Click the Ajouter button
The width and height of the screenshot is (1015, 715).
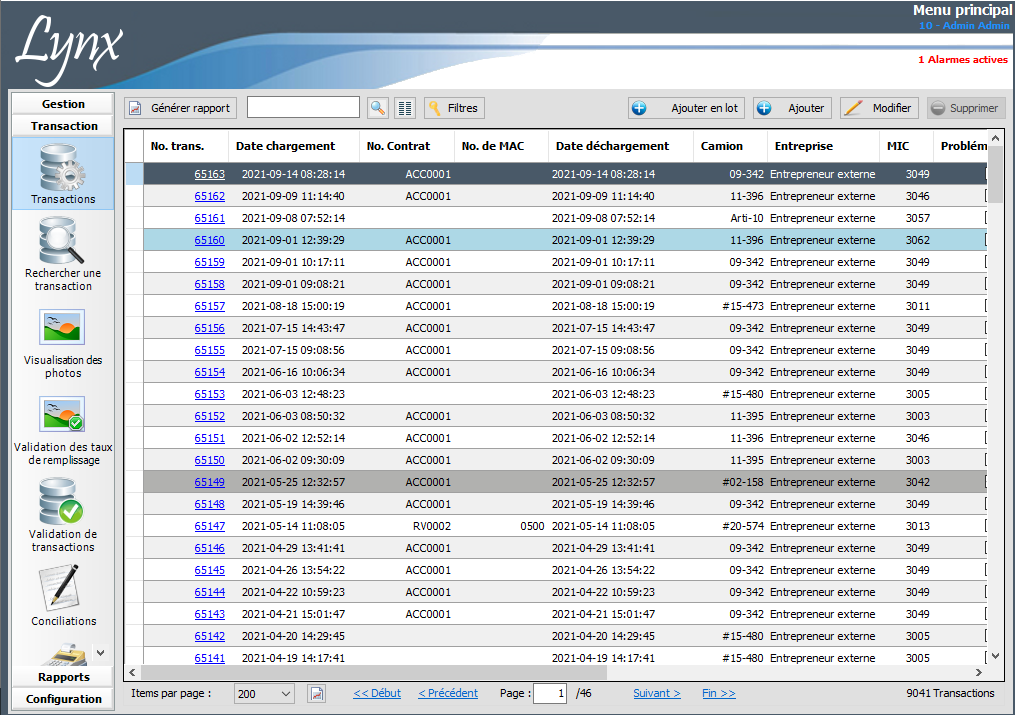coord(792,108)
